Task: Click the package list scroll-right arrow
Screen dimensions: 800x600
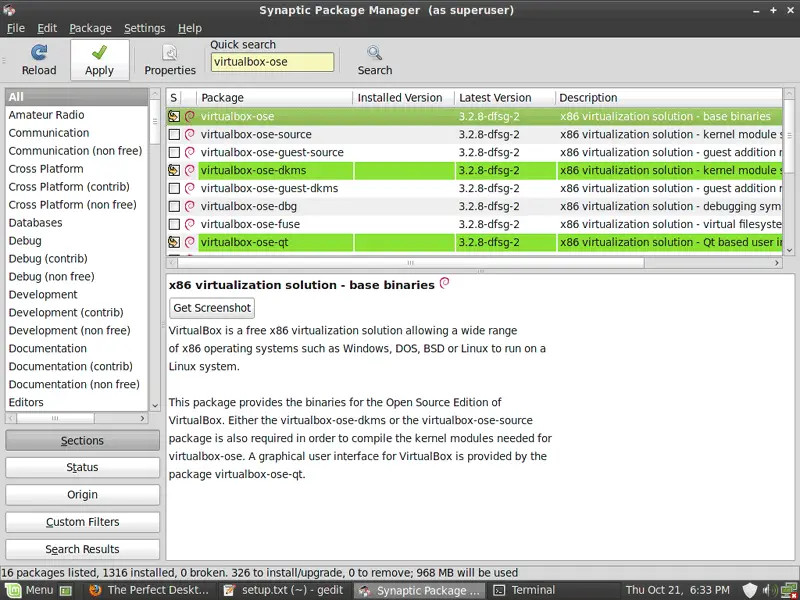Action: 777,263
